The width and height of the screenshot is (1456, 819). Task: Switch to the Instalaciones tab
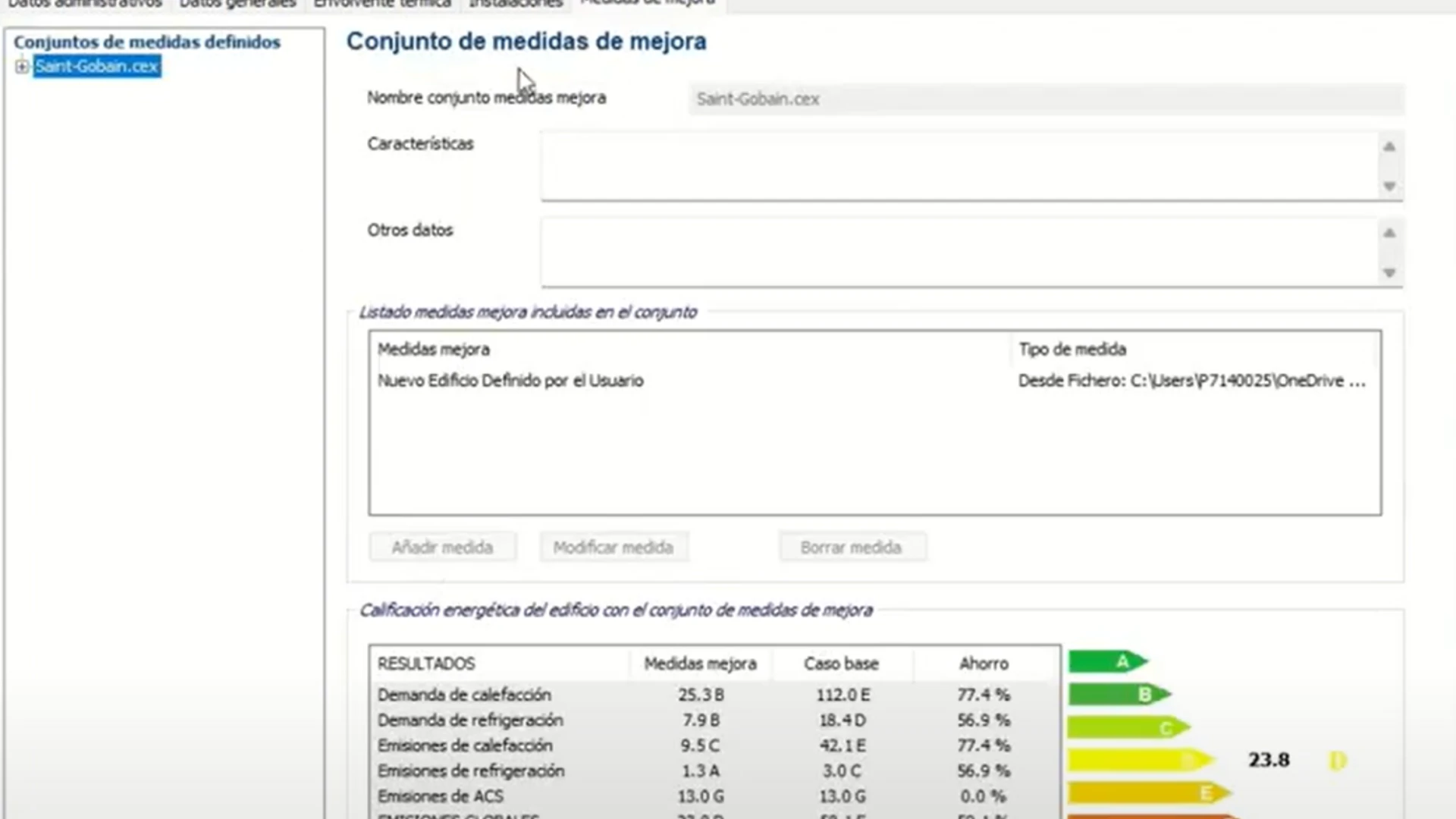click(516, 5)
